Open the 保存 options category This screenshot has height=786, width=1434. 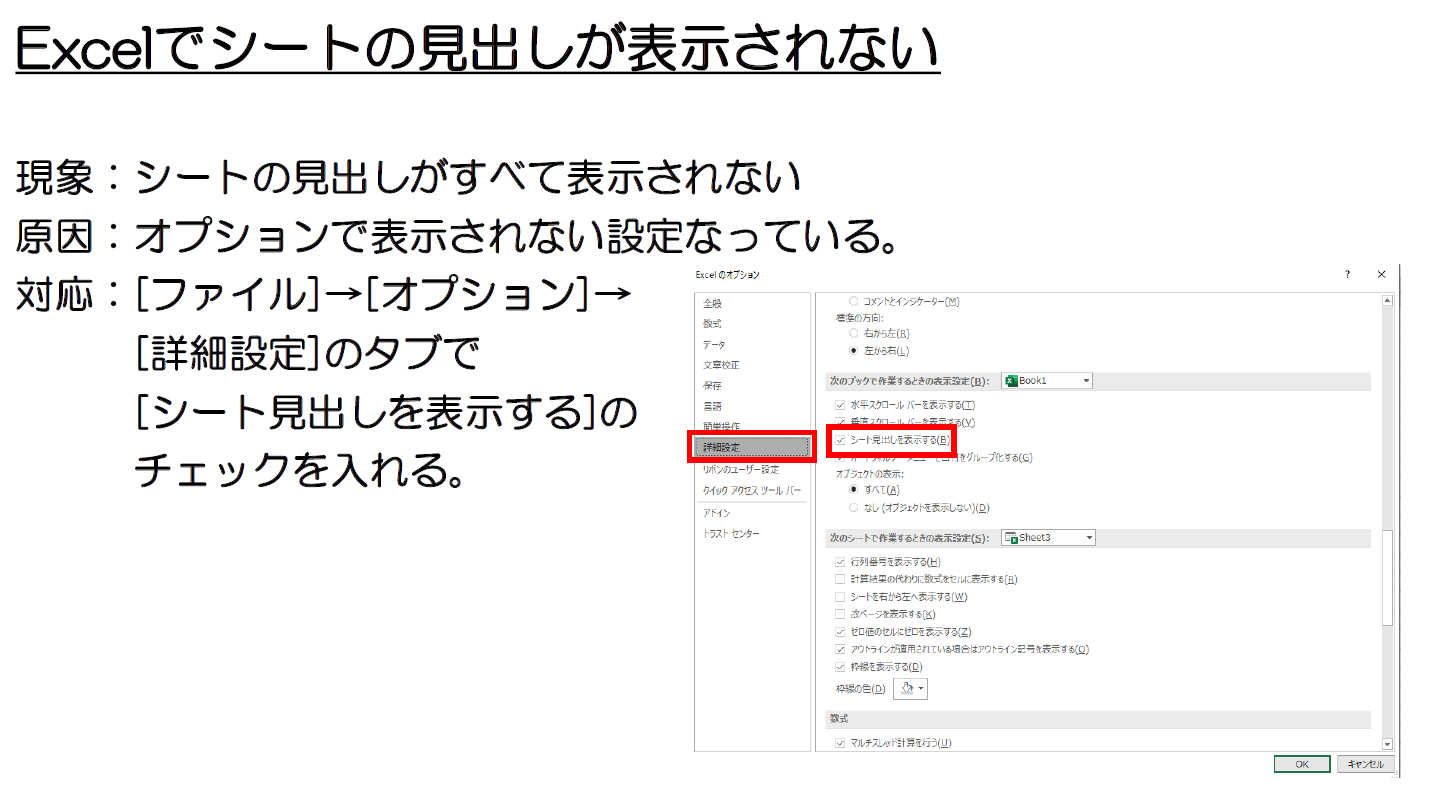pyautogui.click(x=751, y=385)
